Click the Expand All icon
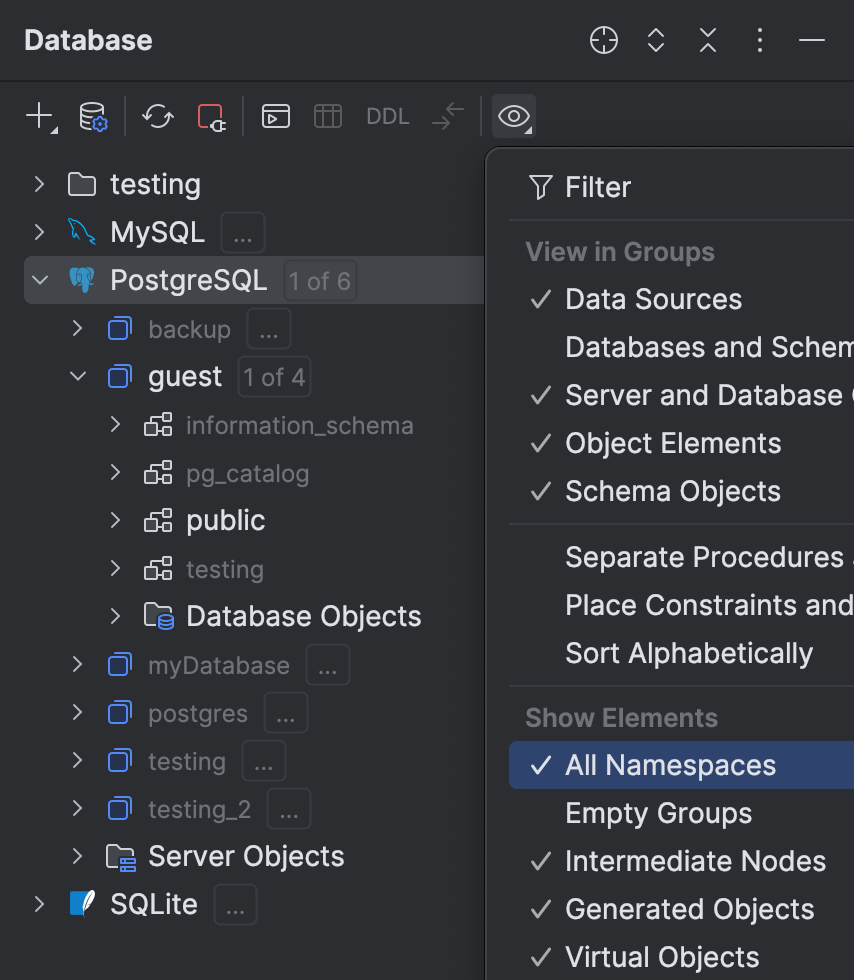854x980 pixels. coord(655,40)
